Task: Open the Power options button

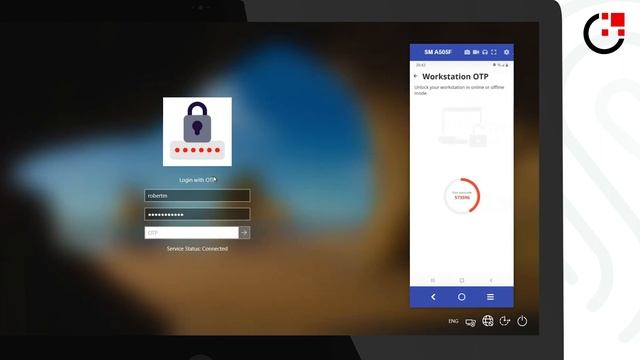Action: (x=522, y=321)
